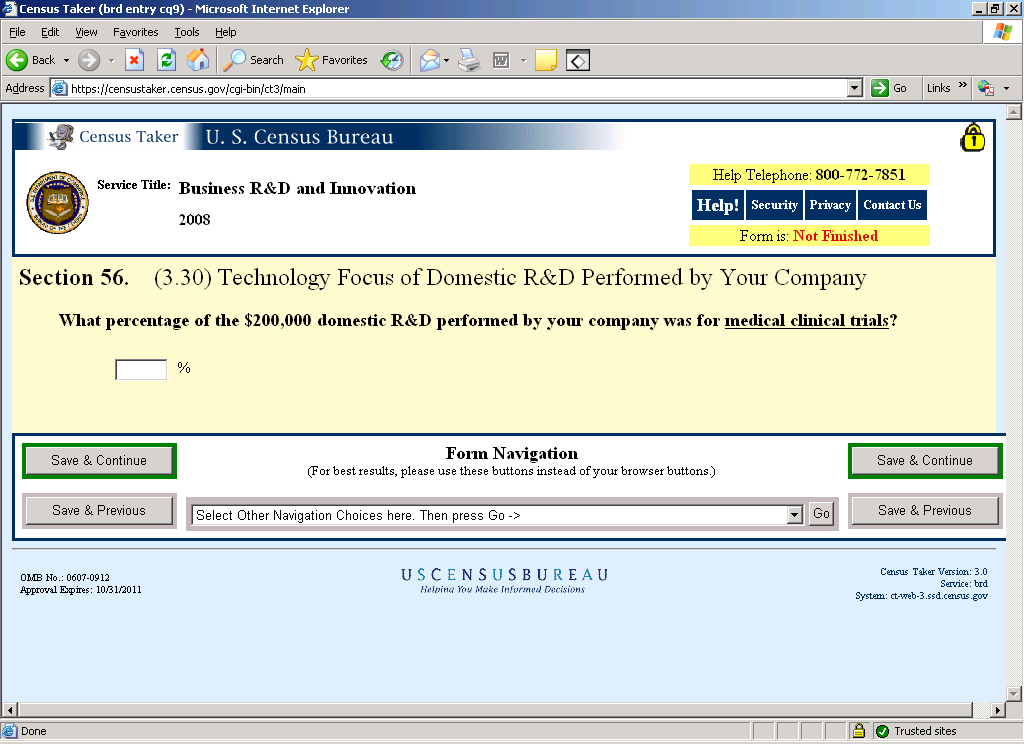The image size is (1024, 744).
Task: Click the Refresh page icon
Action: [x=167, y=60]
